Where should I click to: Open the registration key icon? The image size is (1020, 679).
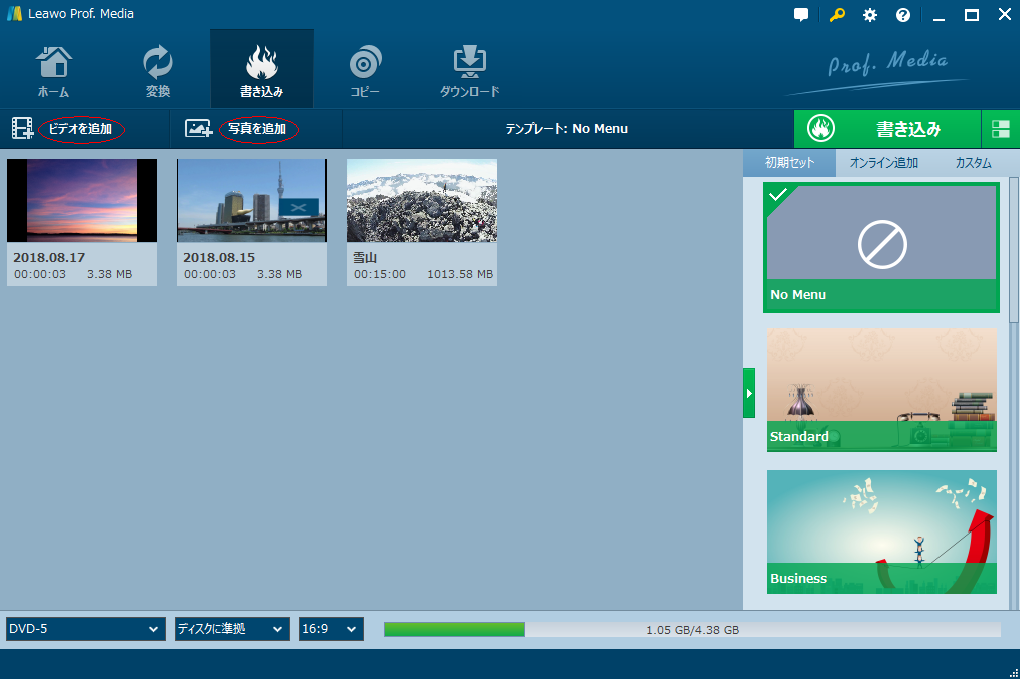(x=837, y=15)
